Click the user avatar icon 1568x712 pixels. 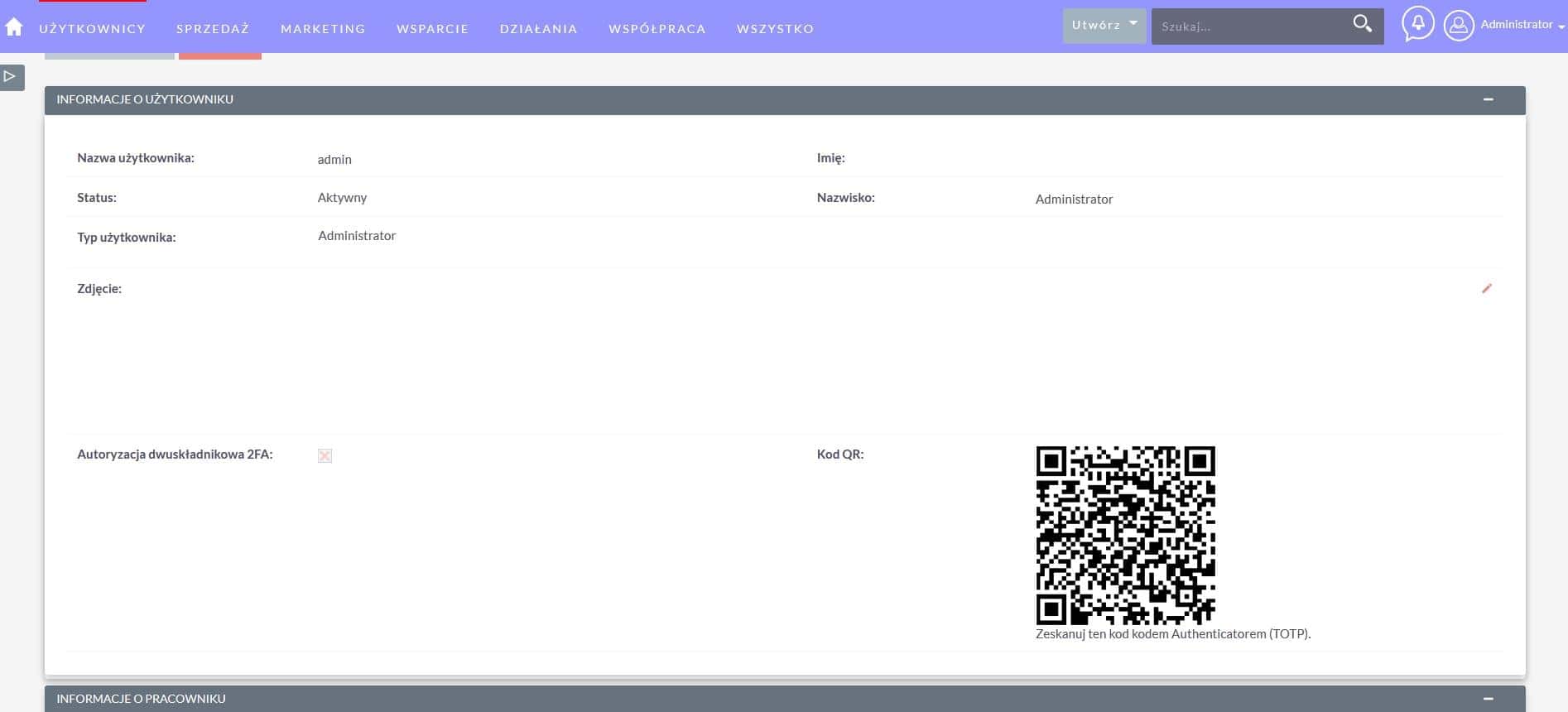pos(1459,25)
